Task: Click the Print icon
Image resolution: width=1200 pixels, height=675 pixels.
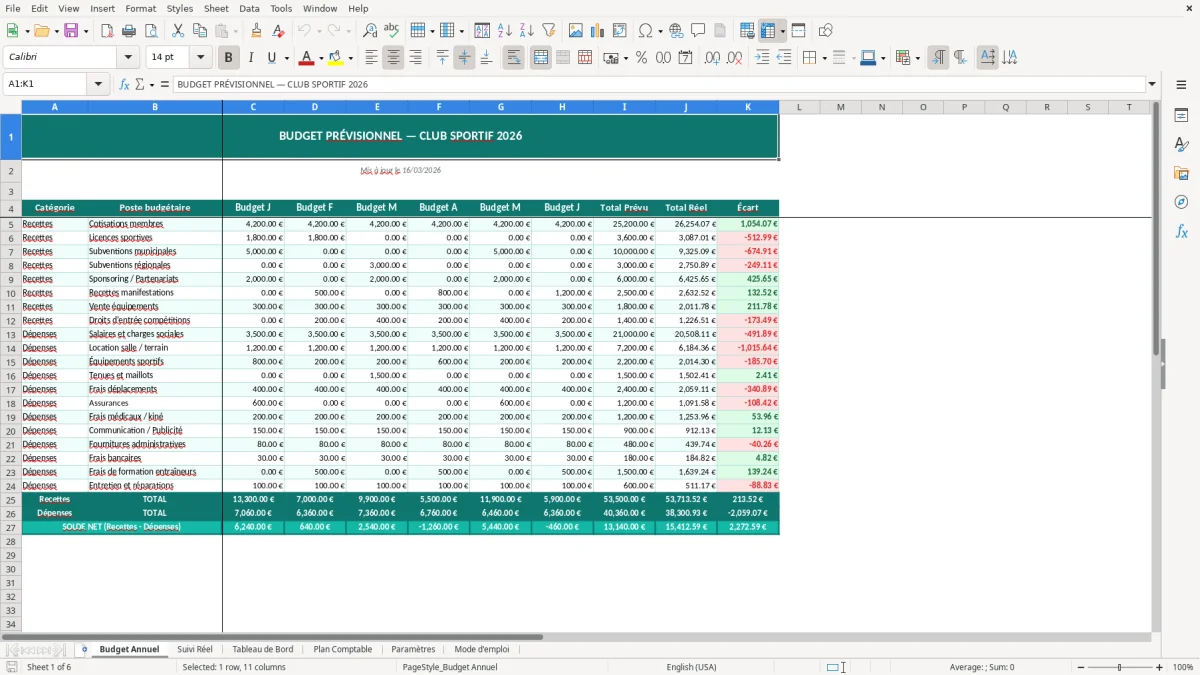Action: click(129, 31)
